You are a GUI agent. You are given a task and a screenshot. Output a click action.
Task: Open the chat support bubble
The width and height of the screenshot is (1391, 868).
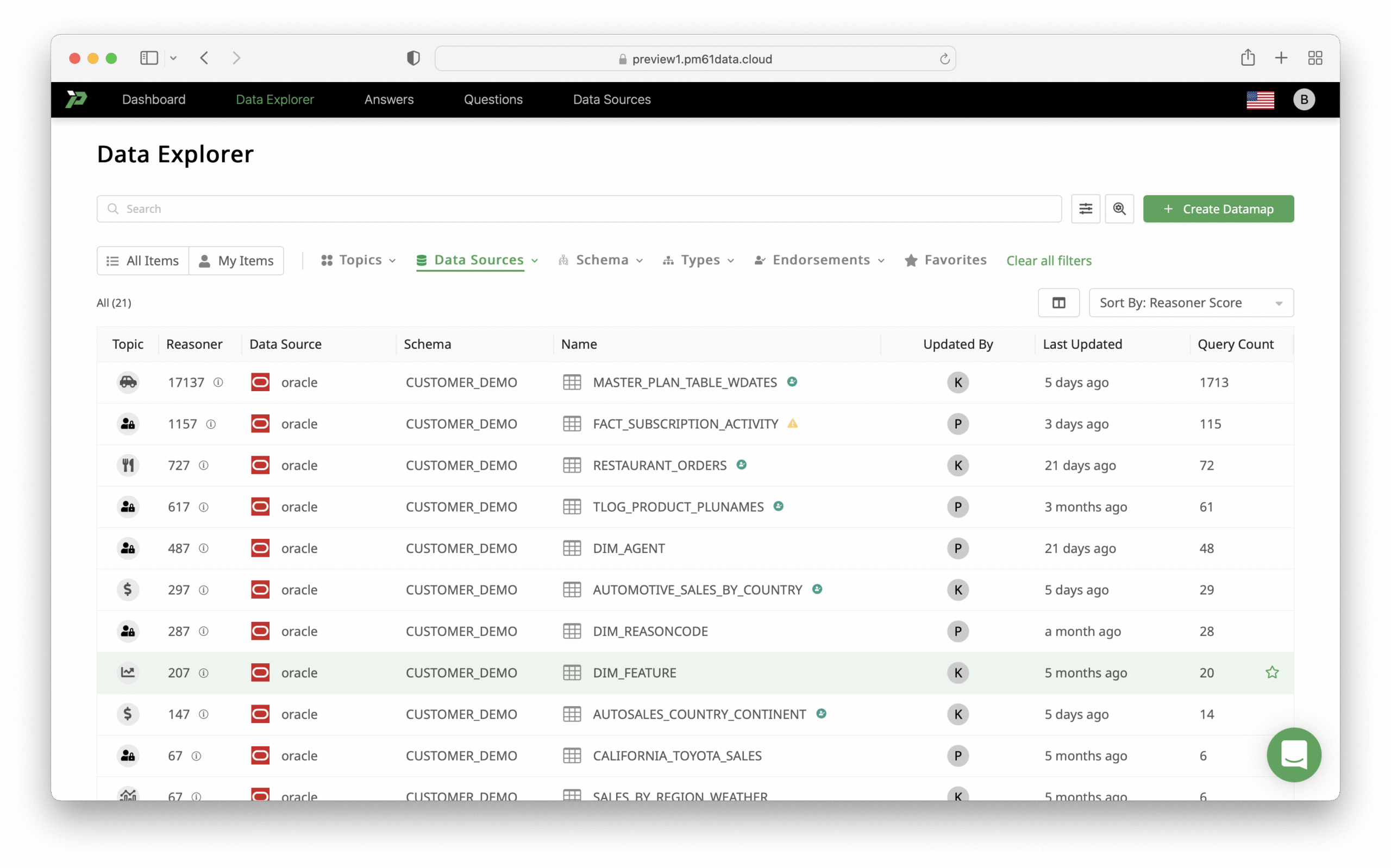click(1293, 754)
